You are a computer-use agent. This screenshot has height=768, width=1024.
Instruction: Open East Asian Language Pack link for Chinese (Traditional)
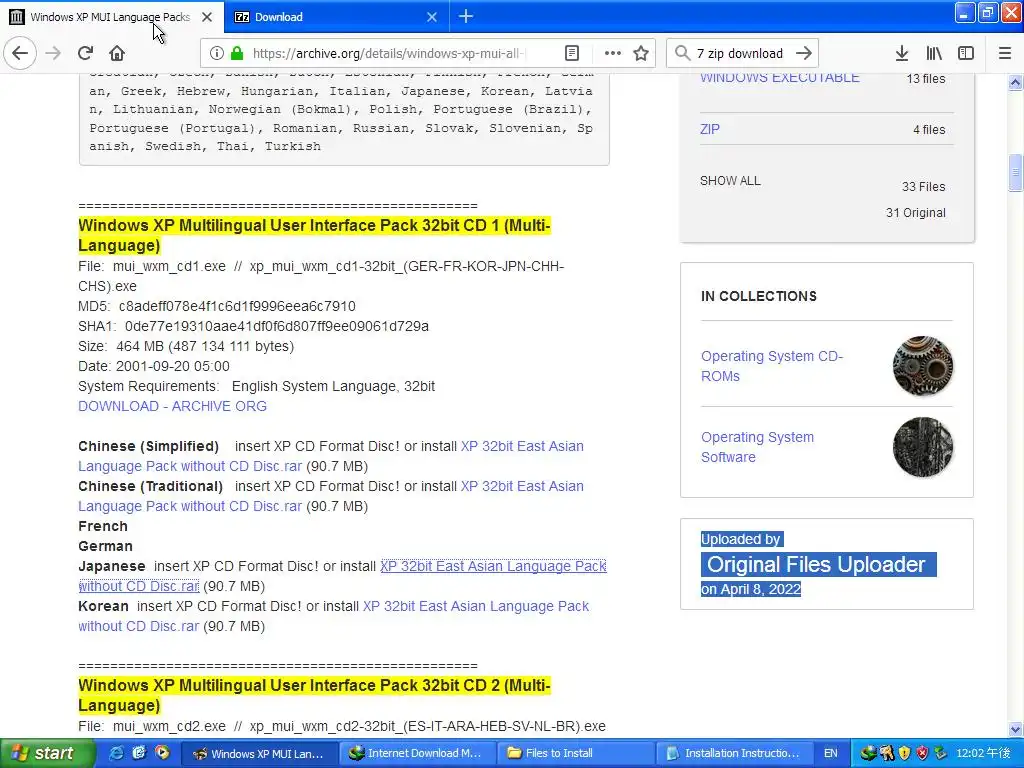tap(522, 486)
